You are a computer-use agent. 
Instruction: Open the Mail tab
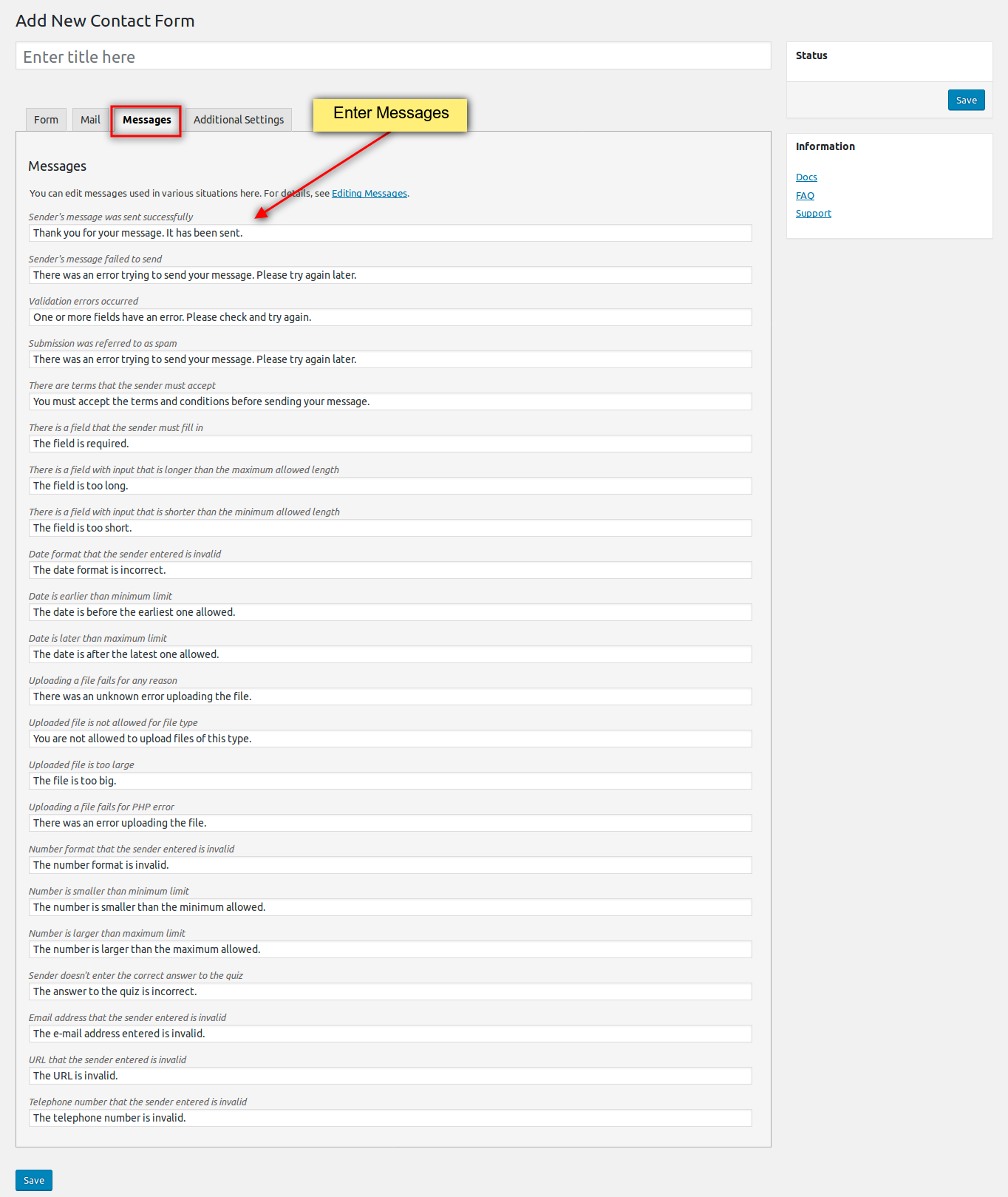[90, 120]
